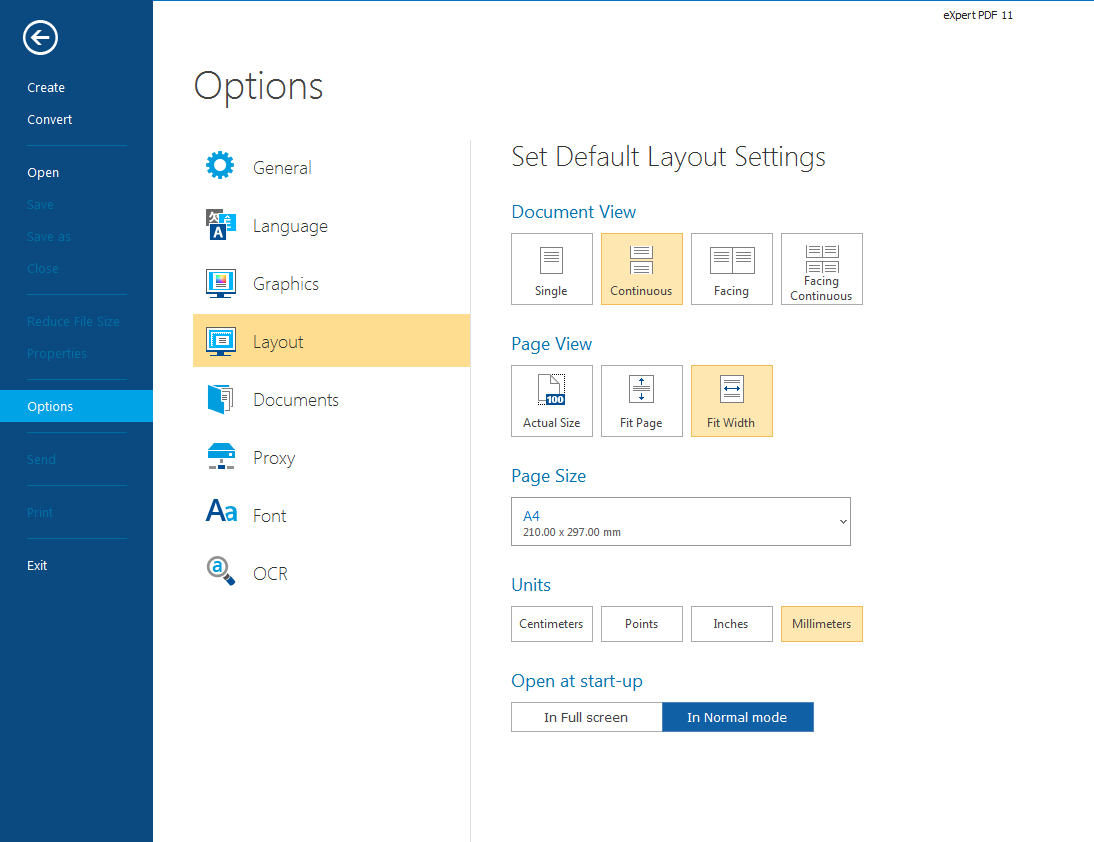
Task: Select Options in the left sidebar
Action: coord(76,406)
